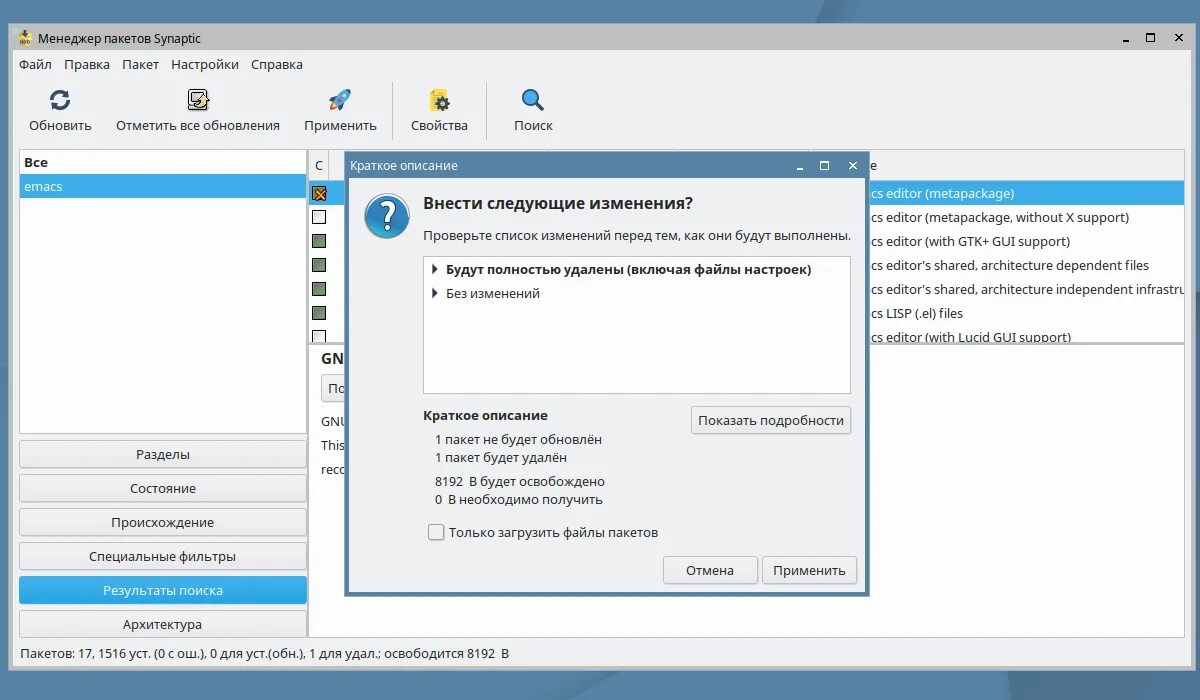1200x700 pixels.
Task: Click status box of 'metapackage, without X support' row
Action: (319, 217)
